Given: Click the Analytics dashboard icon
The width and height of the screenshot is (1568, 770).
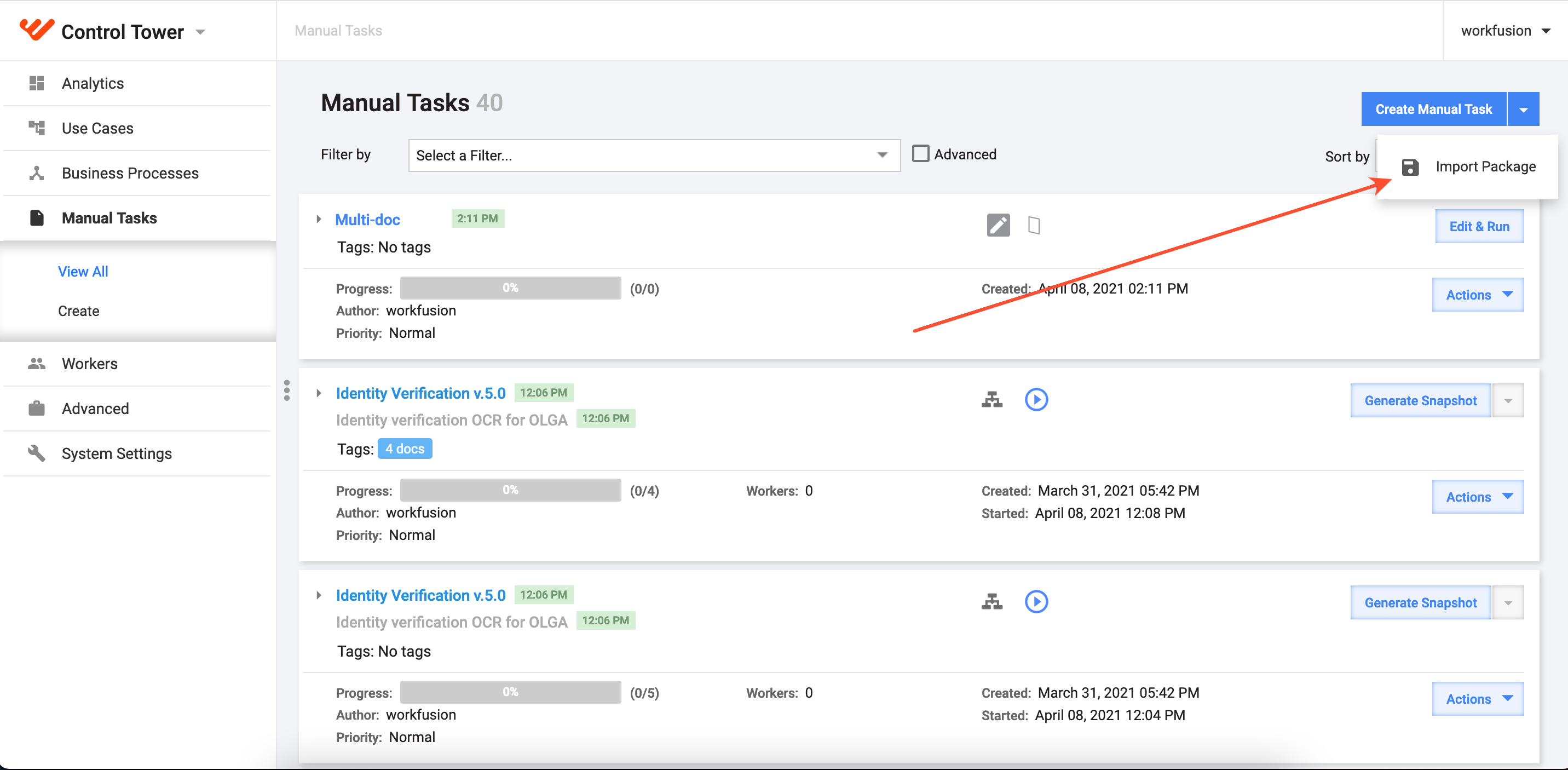Looking at the screenshot, I should pos(37,83).
